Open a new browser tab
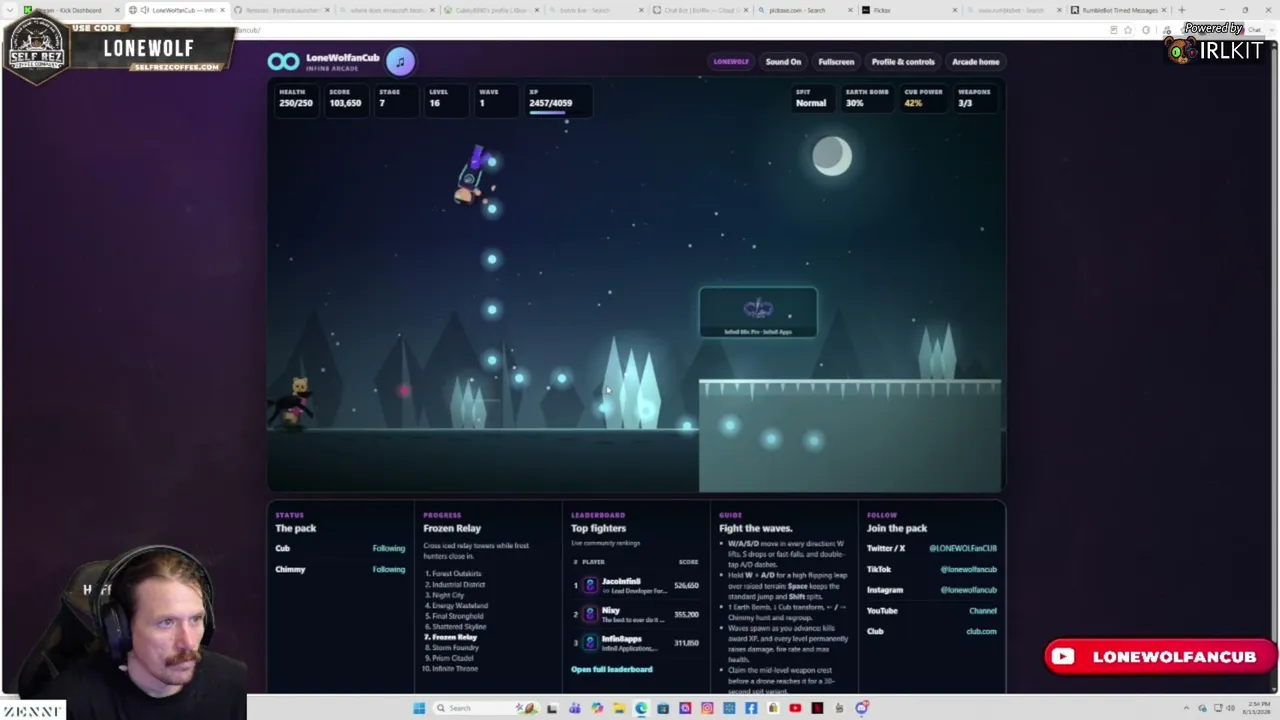Viewport: 1280px width, 720px height. [x=1182, y=10]
